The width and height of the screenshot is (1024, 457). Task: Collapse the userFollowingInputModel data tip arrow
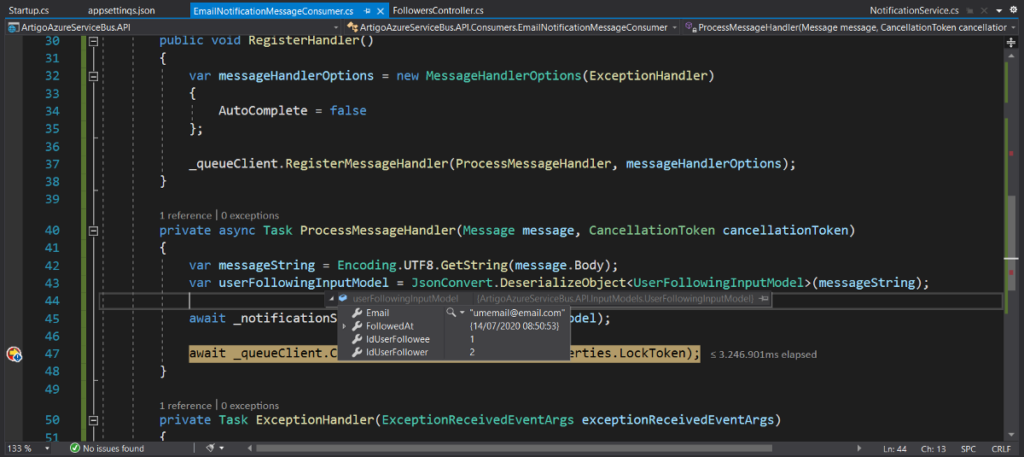click(x=331, y=298)
